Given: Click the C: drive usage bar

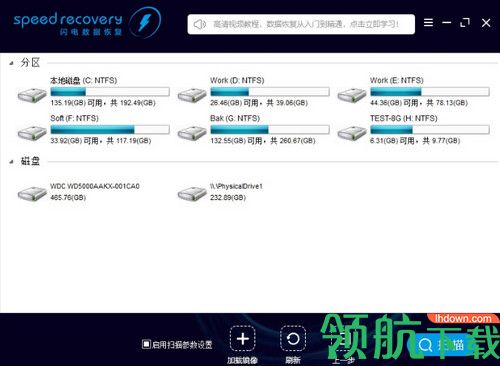Looking at the screenshot, I should tap(110, 91).
